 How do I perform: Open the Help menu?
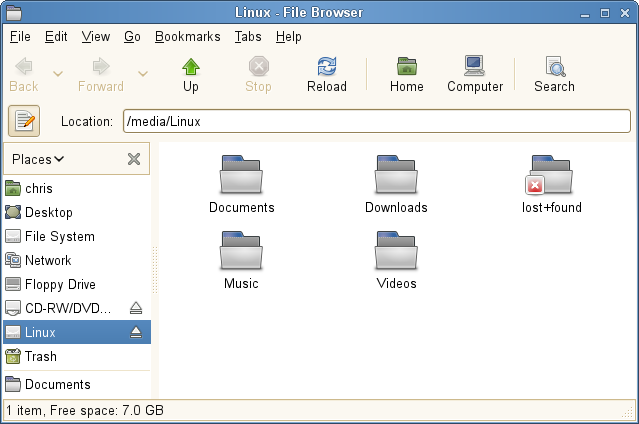coord(289,37)
